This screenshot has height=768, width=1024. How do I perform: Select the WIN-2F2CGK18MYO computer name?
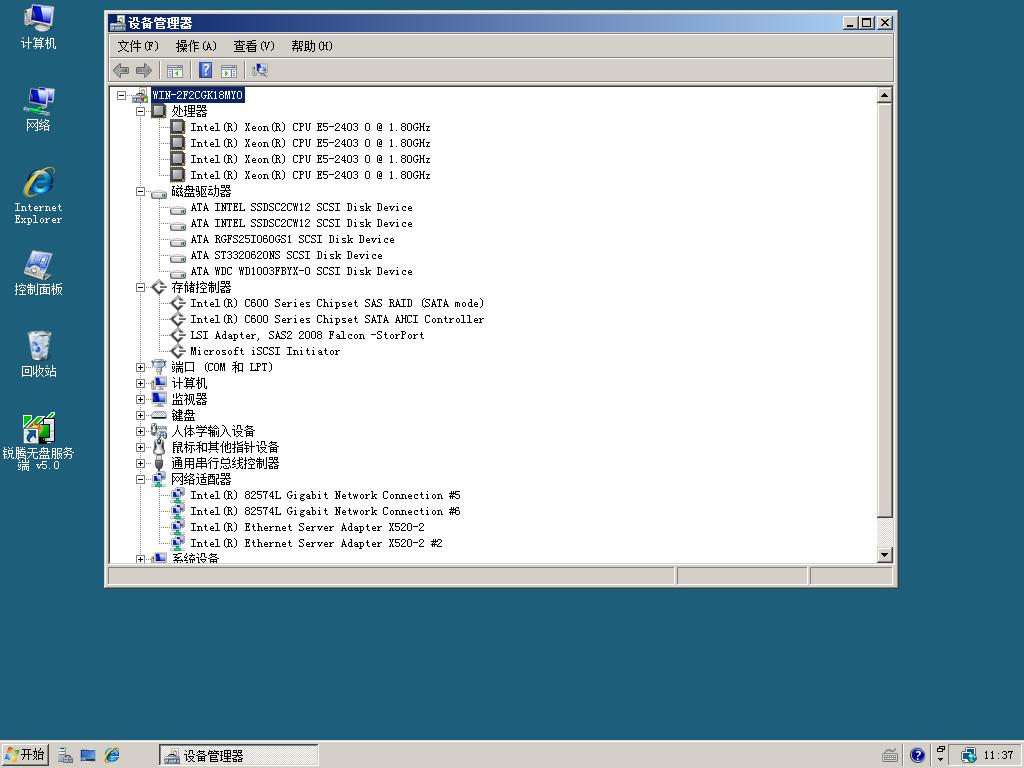click(x=197, y=95)
